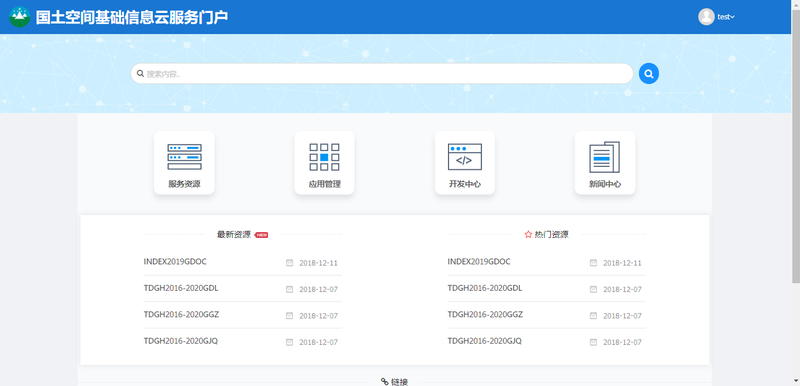The width and height of the screenshot is (800, 386).
Task: Click the 开发中心 label text
Action: pyautogui.click(x=465, y=184)
